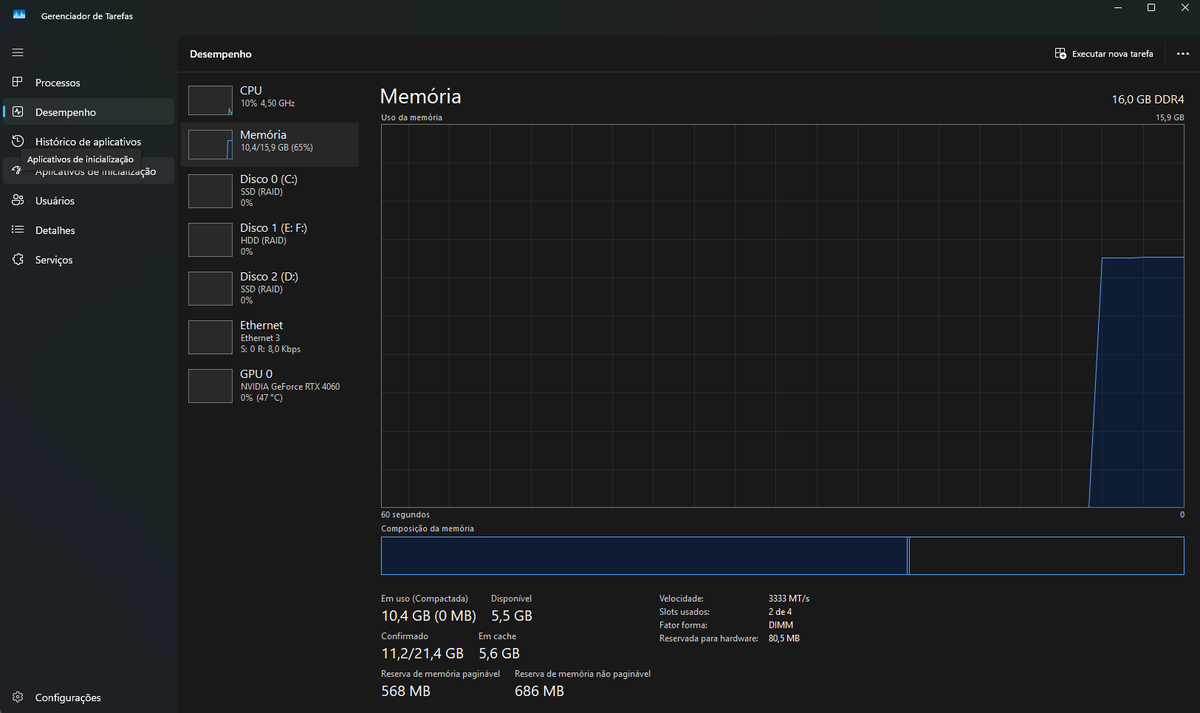Click the non-paged pool value '686 MB'
Screen dimensions: 1200x713
[x=539, y=691]
